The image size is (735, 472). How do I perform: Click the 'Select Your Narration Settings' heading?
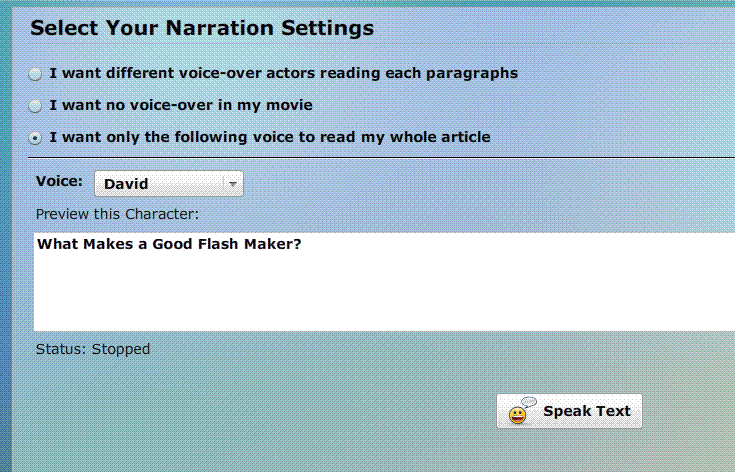[x=202, y=28]
